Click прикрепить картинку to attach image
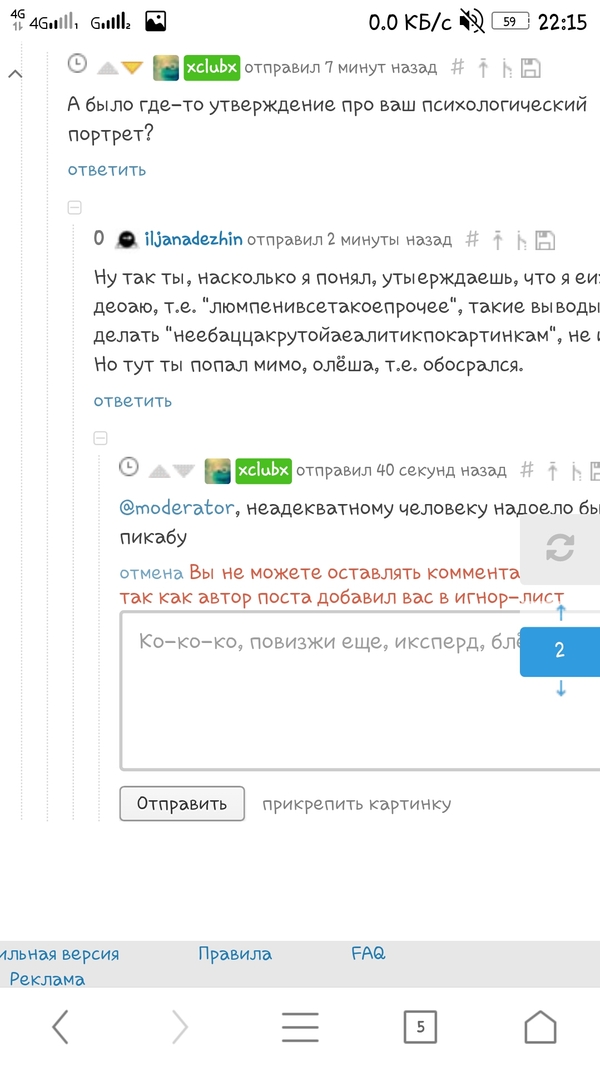Image resolution: width=600 pixels, height=1067 pixels. 356,804
